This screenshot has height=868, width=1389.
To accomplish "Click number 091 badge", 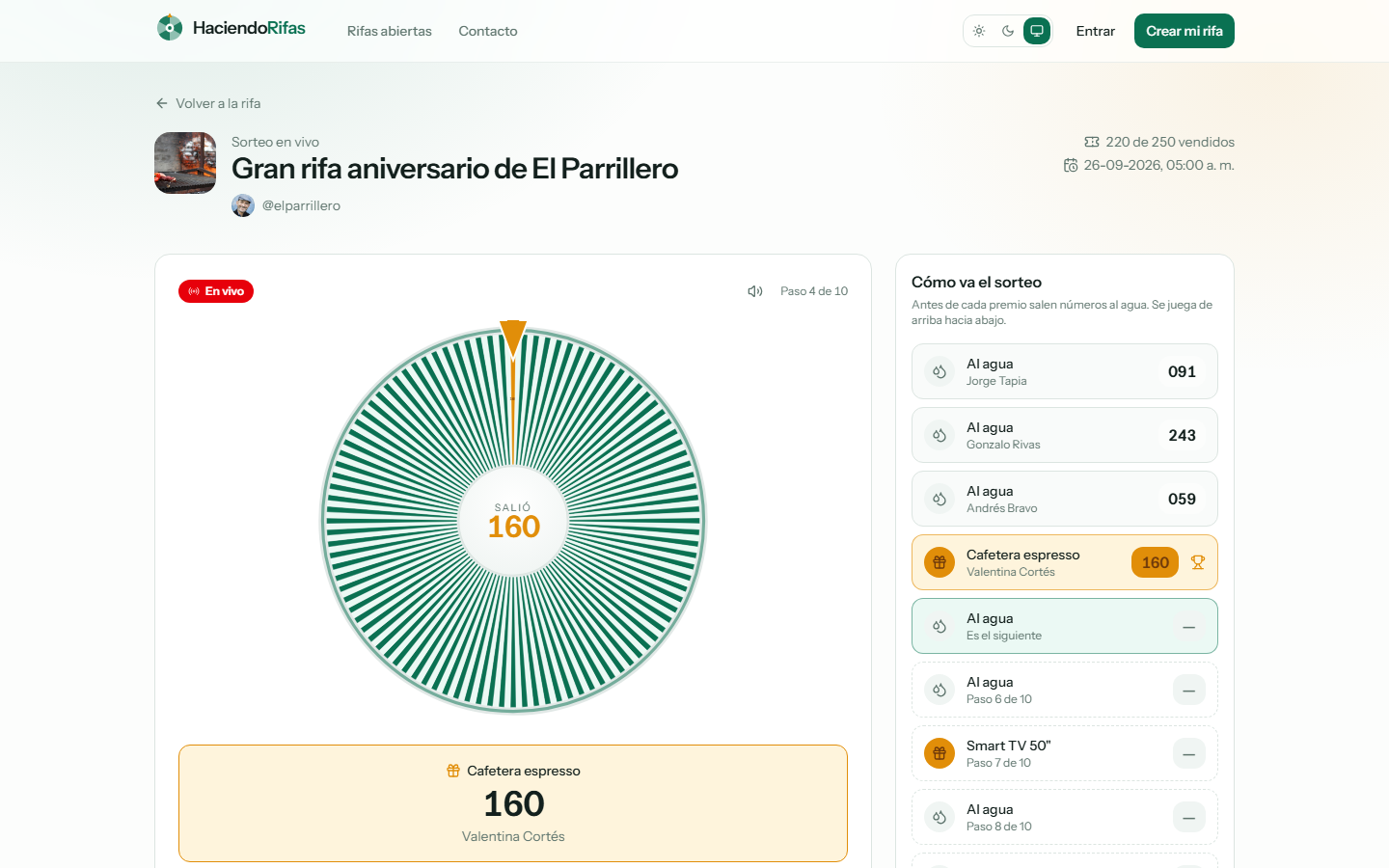I will pos(1182,371).
